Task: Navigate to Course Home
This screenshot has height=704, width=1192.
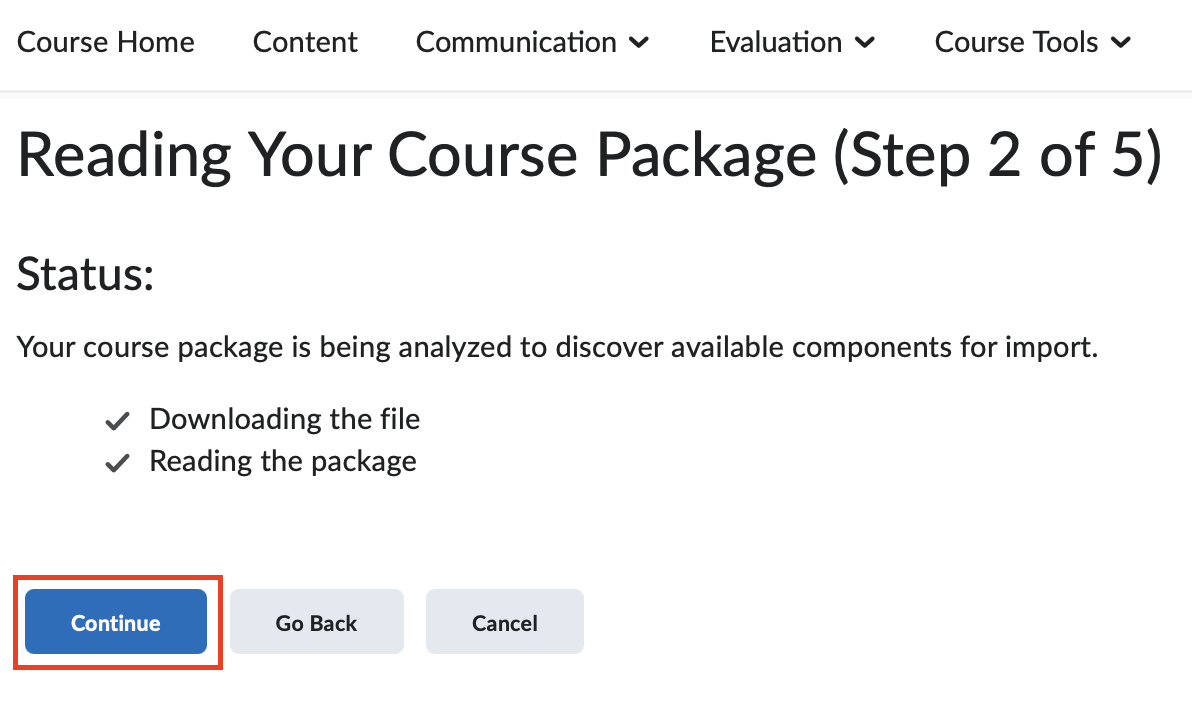Action: pyautogui.click(x=105, y=42)
